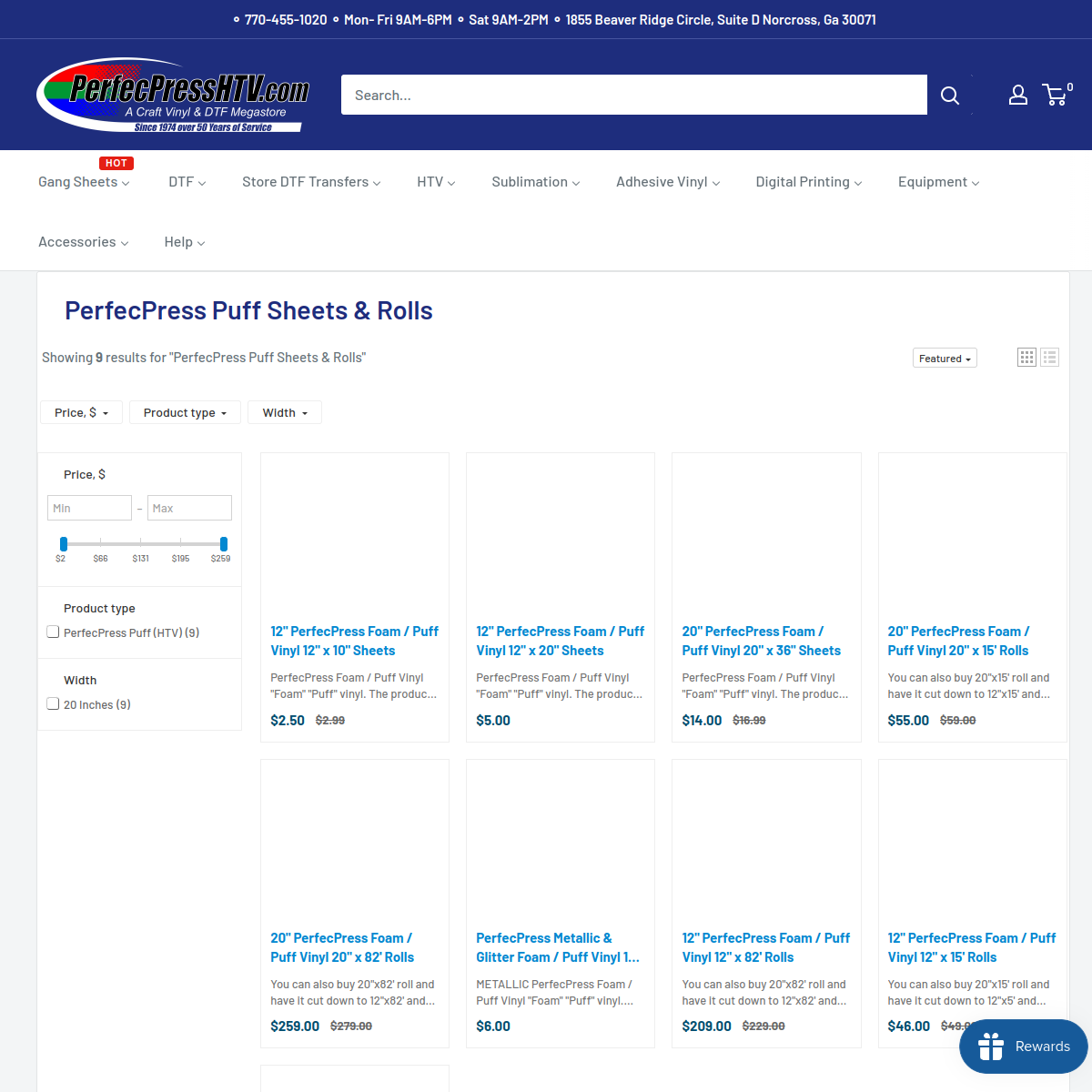Open the Sublimation menu
Image resolution: width=1092 pixels, height=1092 pixels.
coord(536,182)
